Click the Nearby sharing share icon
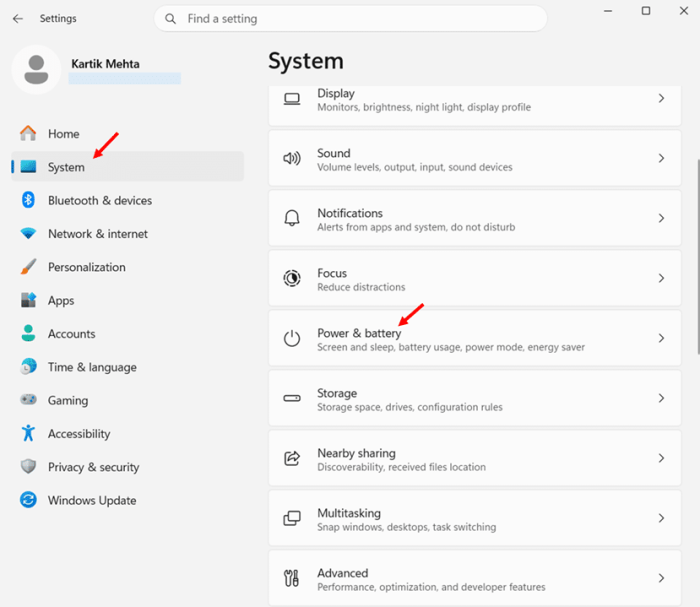Image resolution: width=700 pixels, height=607 pixels. 292,458
